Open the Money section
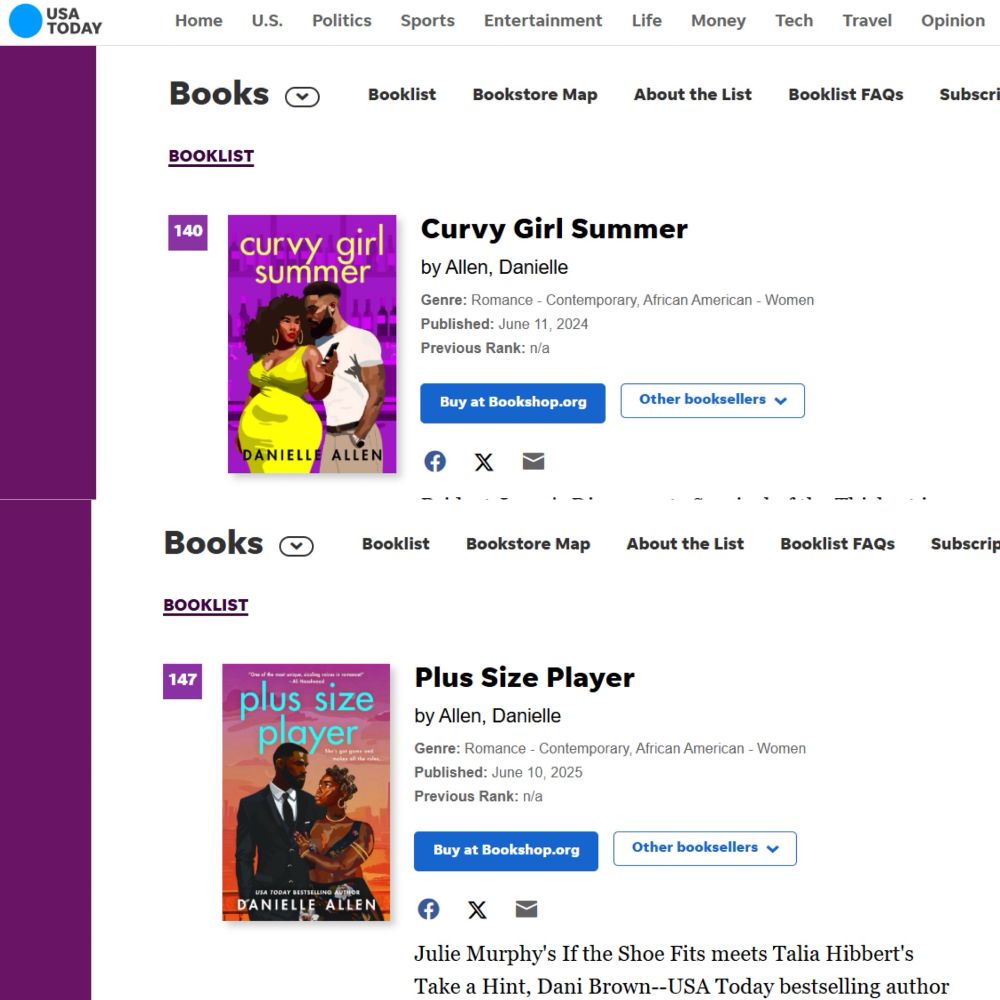This screenshot has height=1000, width=1000. click(x=718, y=20)
